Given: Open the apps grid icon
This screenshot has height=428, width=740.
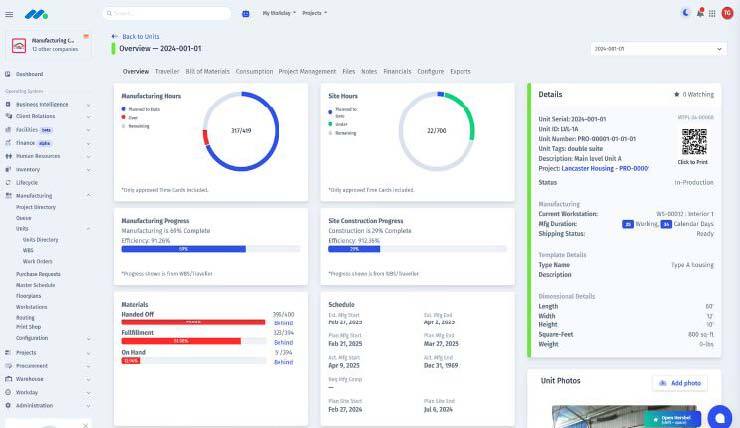Looking at the screenshot, I should (711, 13).
